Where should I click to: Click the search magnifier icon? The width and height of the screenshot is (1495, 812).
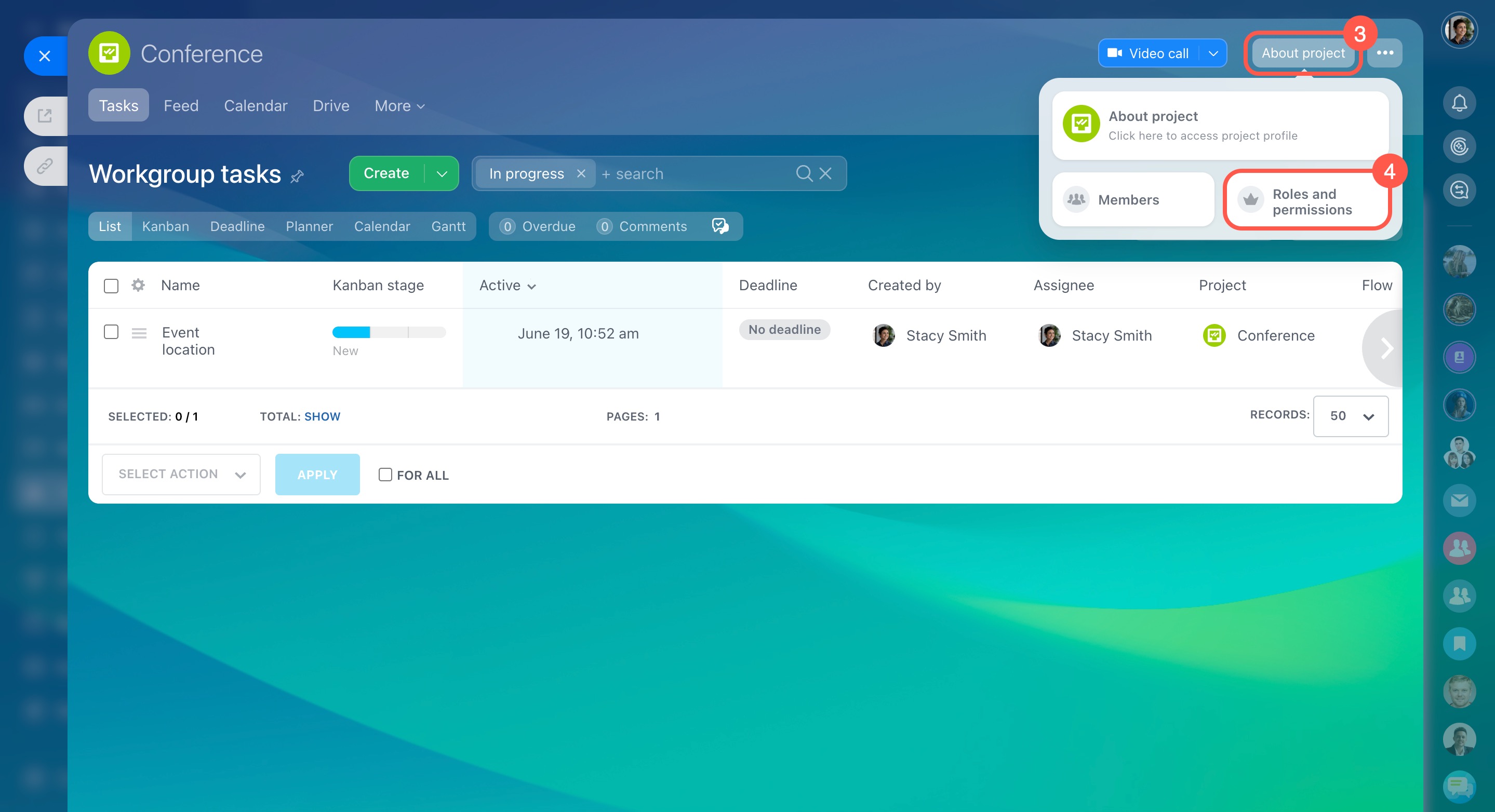[x=804, y=173]
